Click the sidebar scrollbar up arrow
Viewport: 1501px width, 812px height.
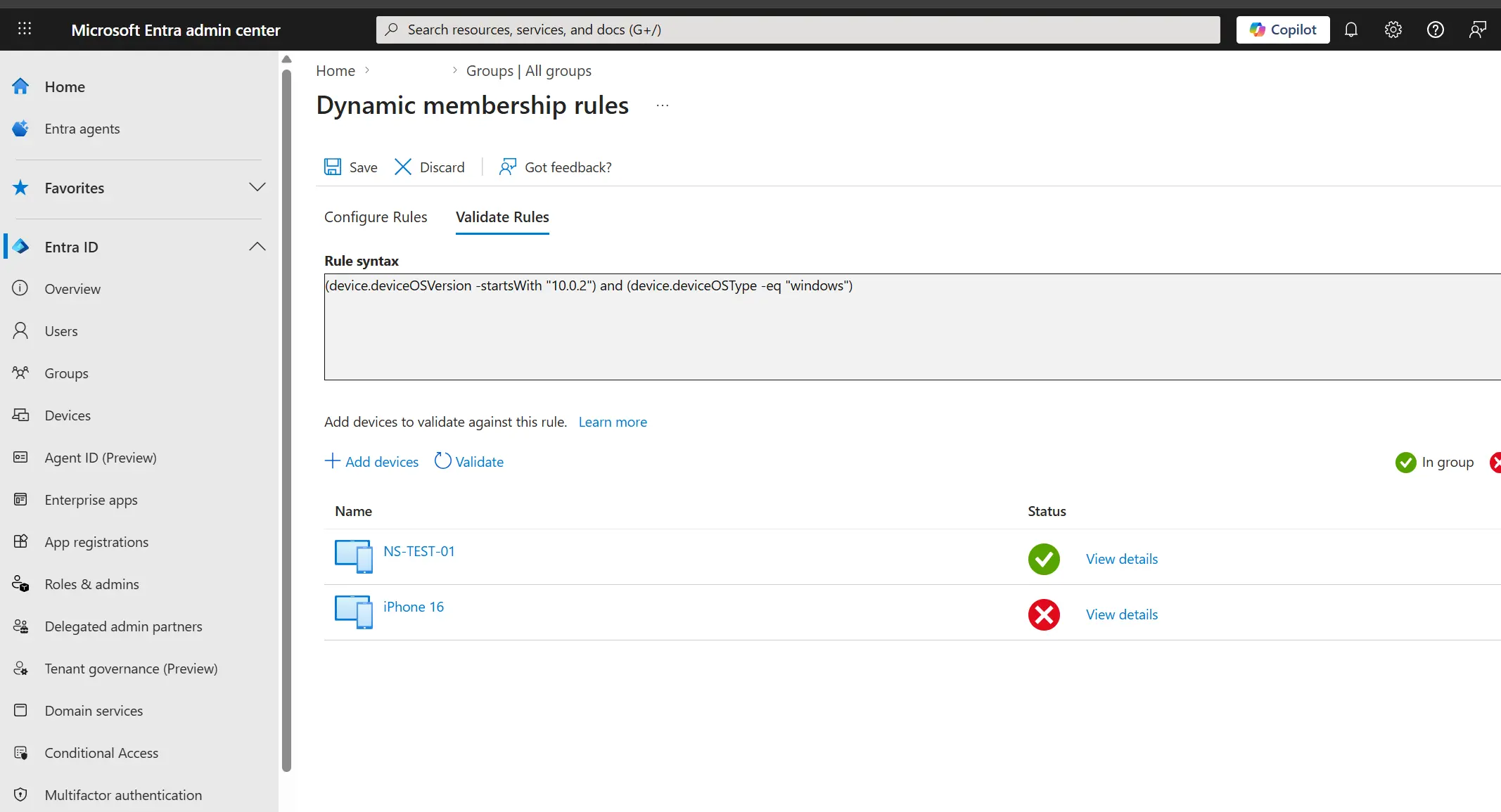(286, 59)
